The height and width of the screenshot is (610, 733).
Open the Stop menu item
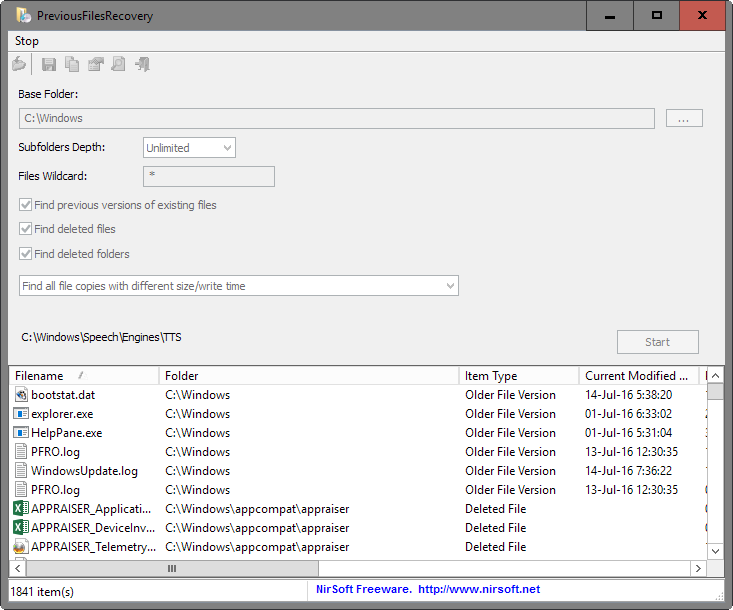pyautogui.click(x=27, y=41)
